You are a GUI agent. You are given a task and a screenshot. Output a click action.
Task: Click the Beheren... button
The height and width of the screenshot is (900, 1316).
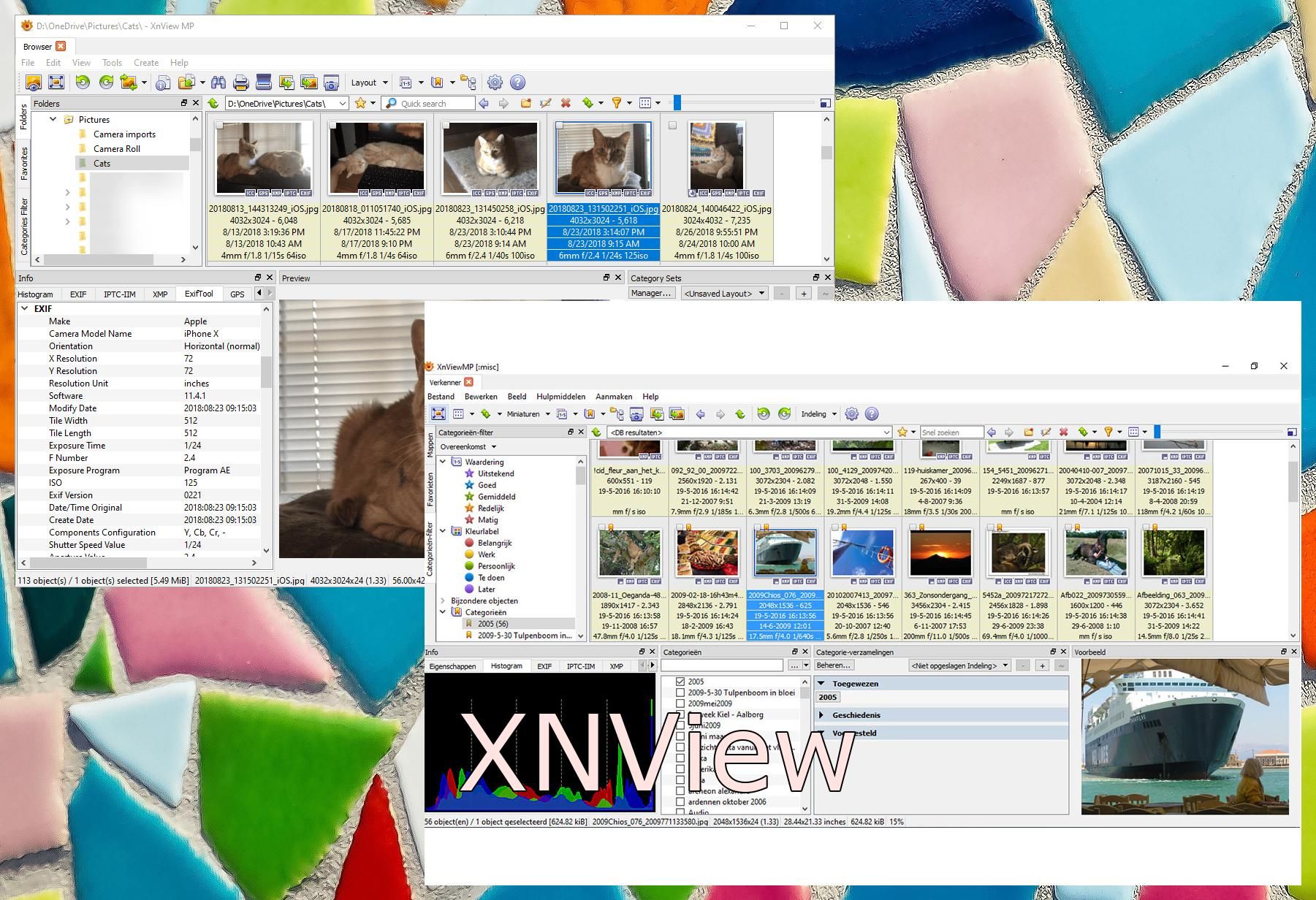point(834,666)
